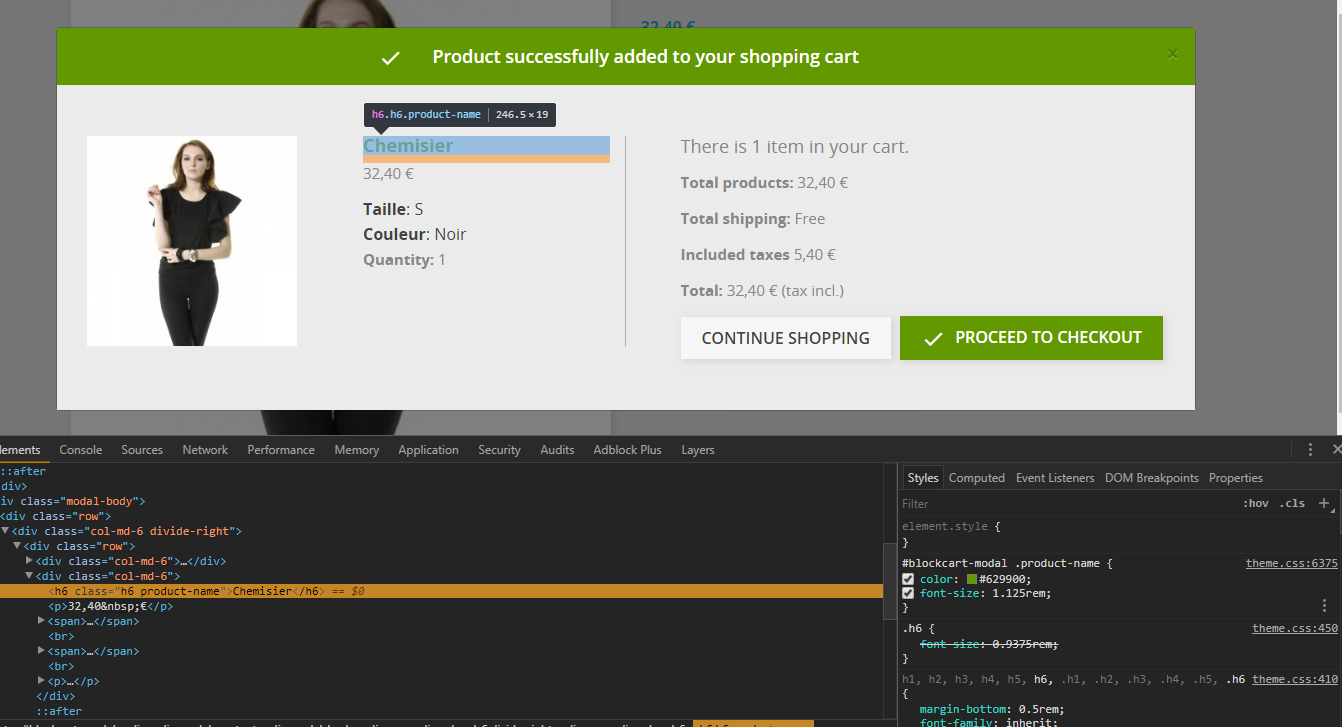
Task: Close the added-to-cart modal with X
Action: click(1172, 54)
